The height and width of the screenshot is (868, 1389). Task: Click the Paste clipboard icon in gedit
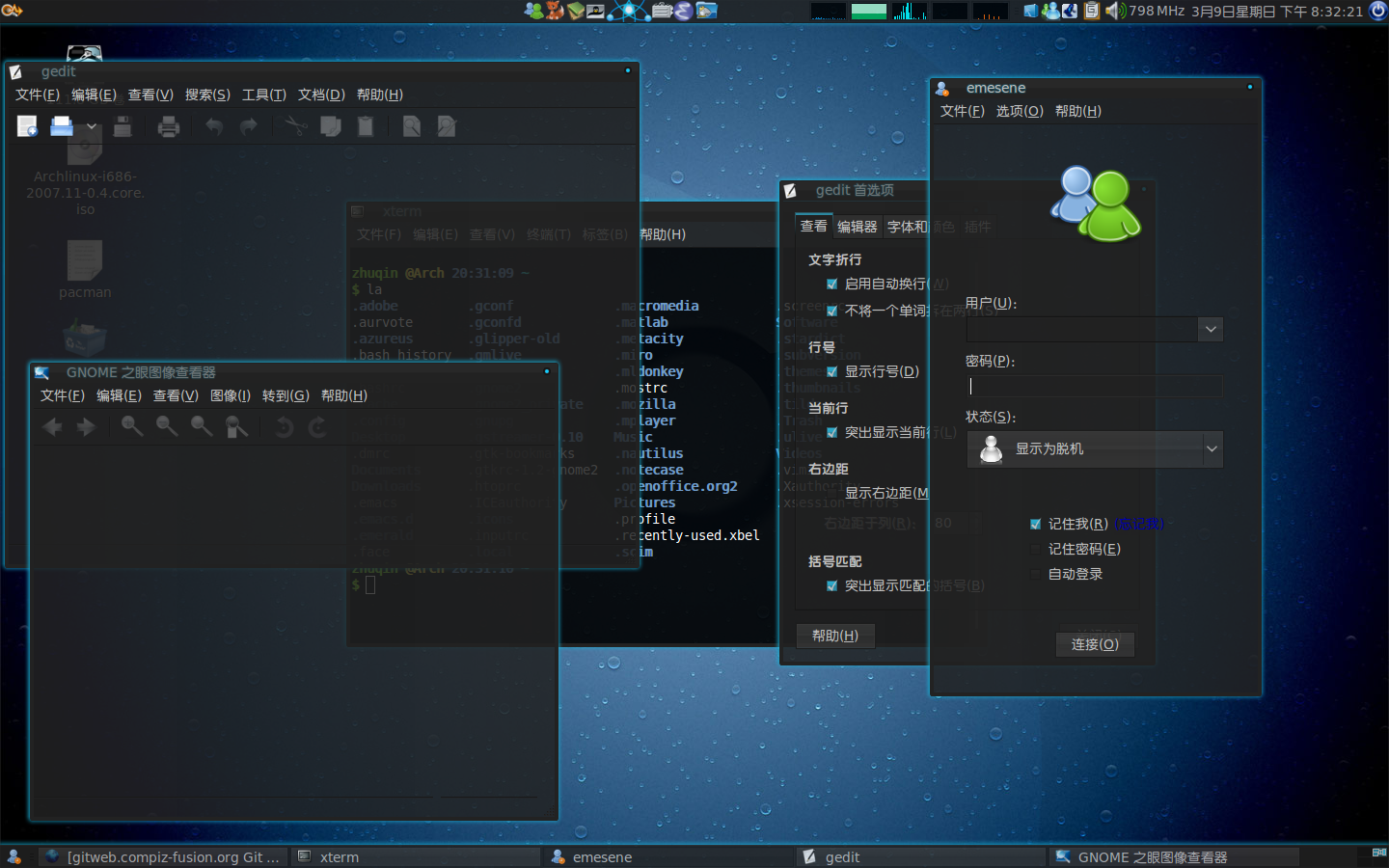click(366, 126)
